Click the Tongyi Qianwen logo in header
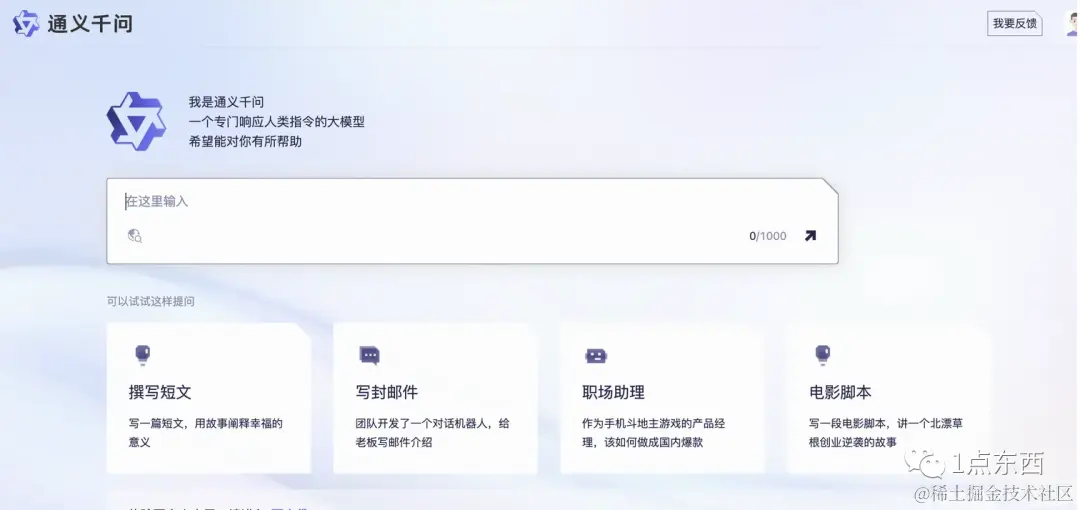Screen dimensions: 1080x510 click(x=26, y=23)
